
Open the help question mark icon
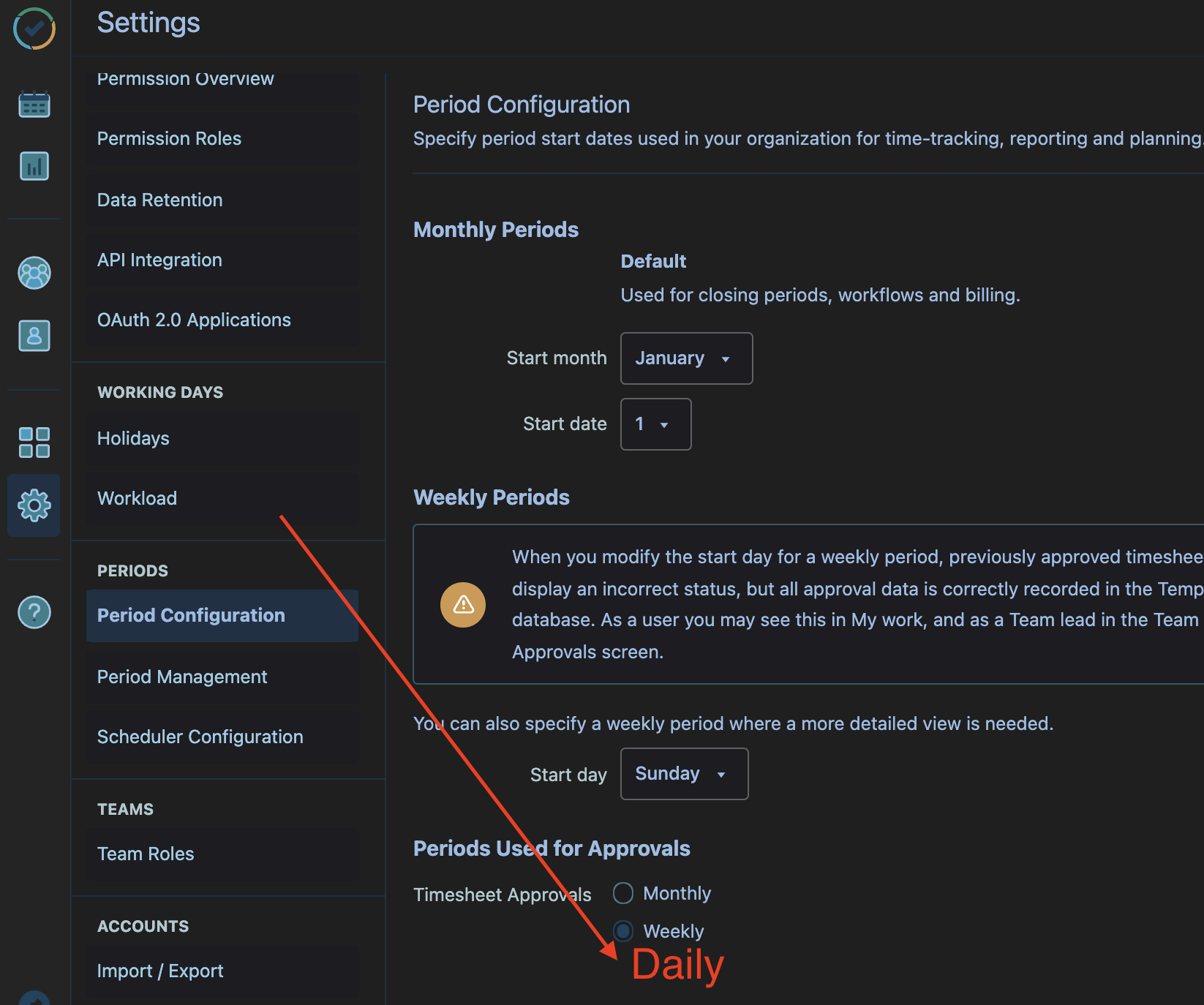34,612
